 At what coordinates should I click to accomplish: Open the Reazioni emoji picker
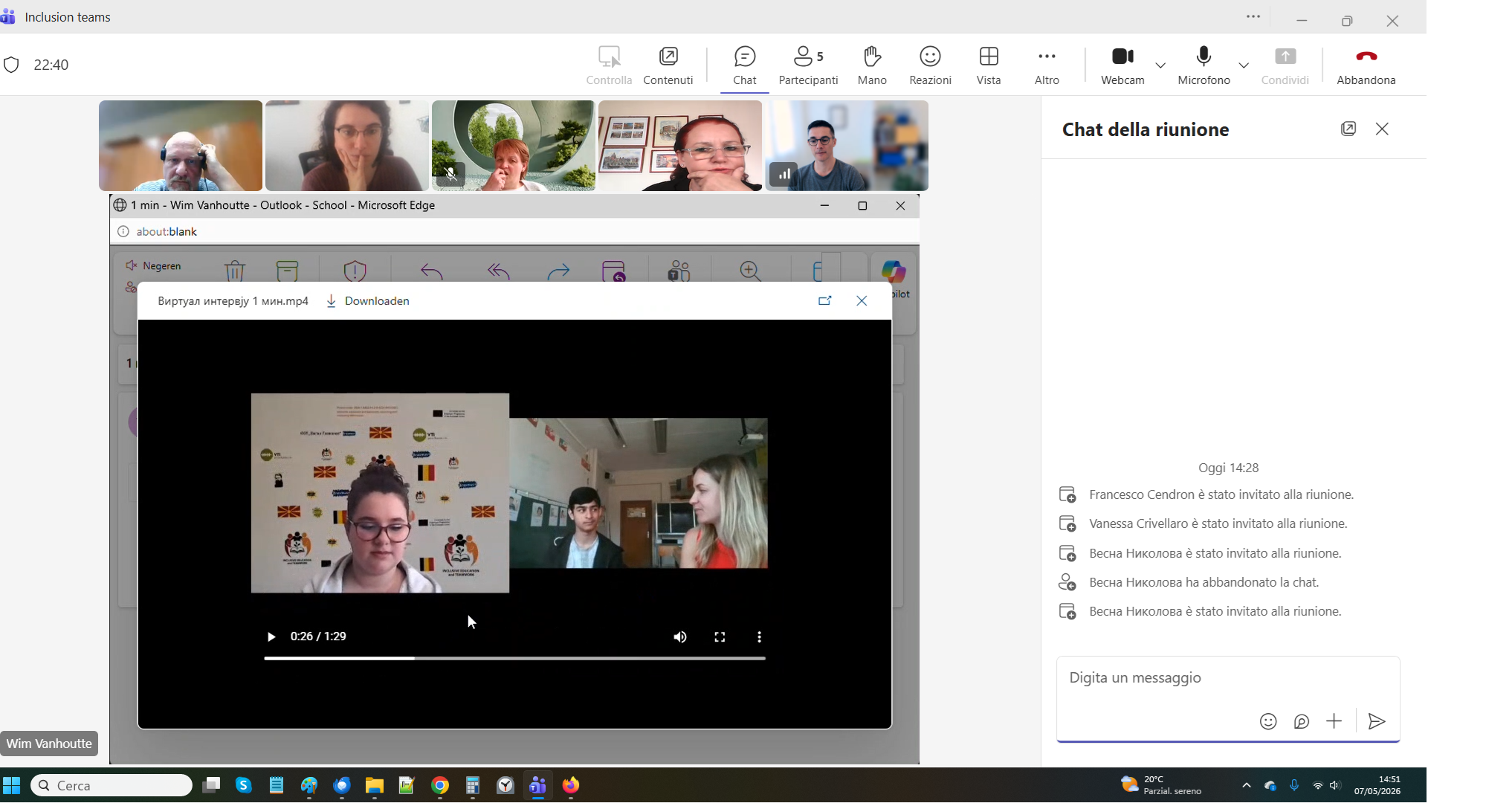930,65
